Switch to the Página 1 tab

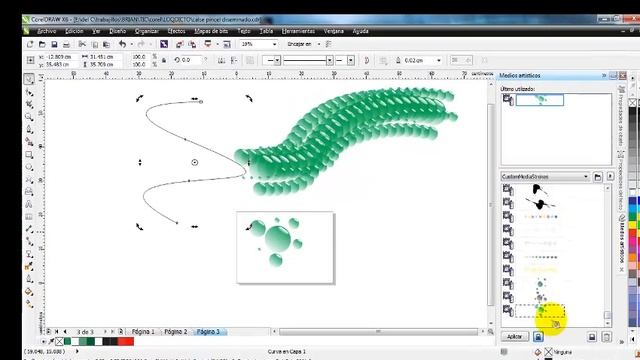[x=143, y=332]
